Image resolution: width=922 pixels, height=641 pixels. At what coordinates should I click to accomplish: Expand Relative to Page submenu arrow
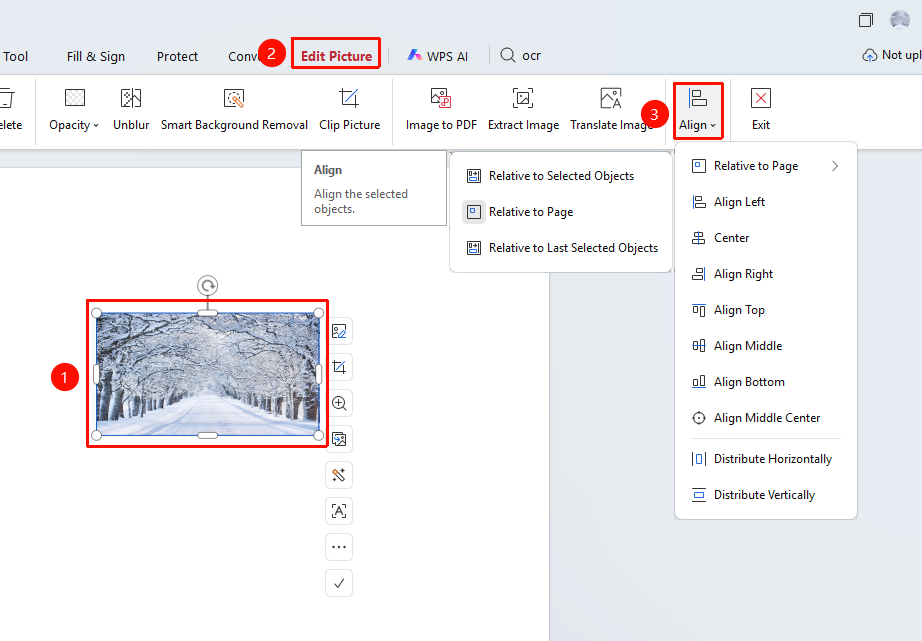(x=835, y=166)
